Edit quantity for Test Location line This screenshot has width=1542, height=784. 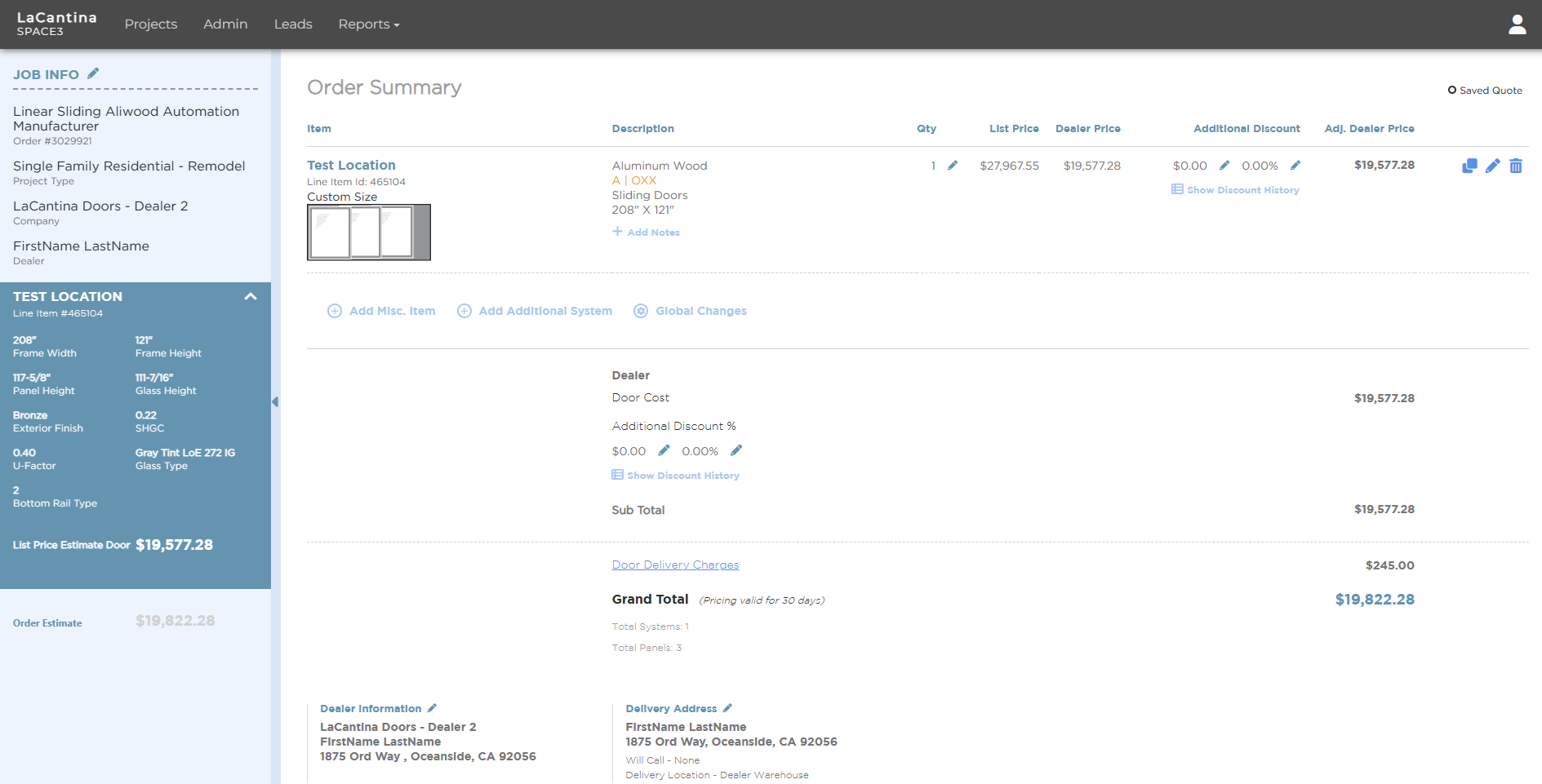point(952,166)
